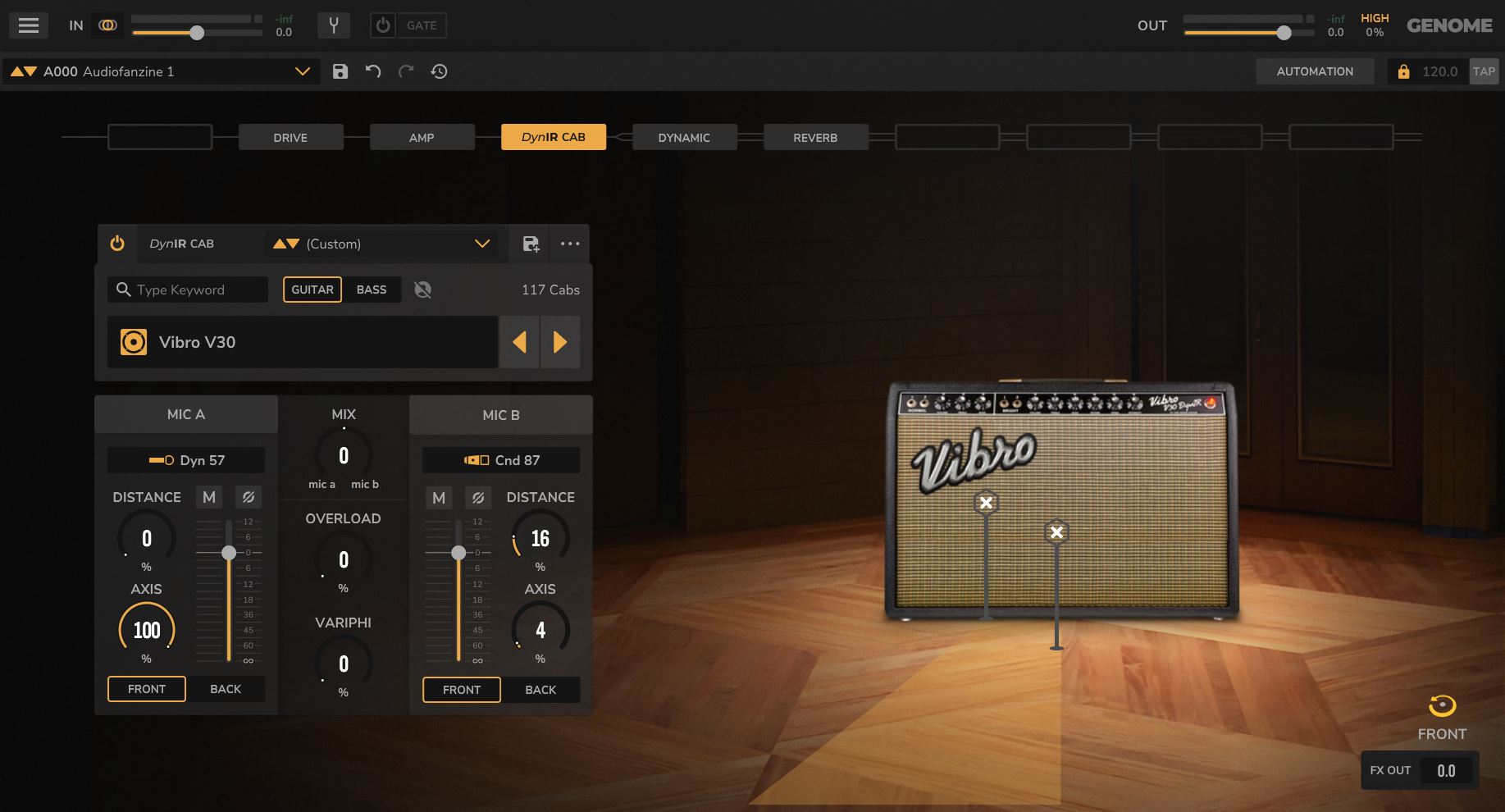The image size is (1505, 812).
Task: Set MIC B to FRONT position
Action: (x=462, y=690)
